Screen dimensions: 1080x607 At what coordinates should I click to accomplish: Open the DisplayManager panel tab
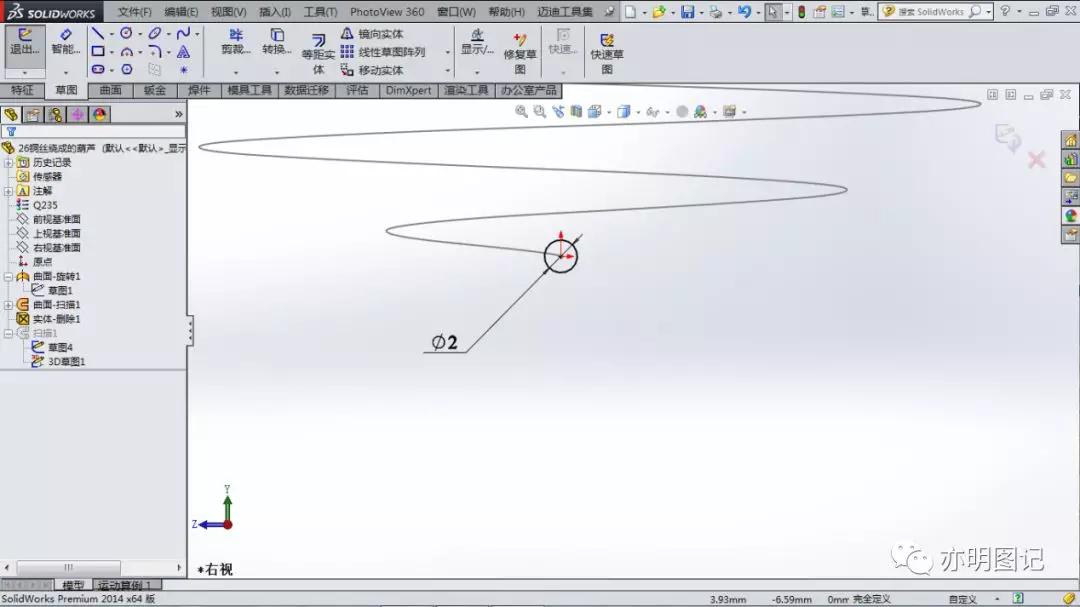(99, 114)
